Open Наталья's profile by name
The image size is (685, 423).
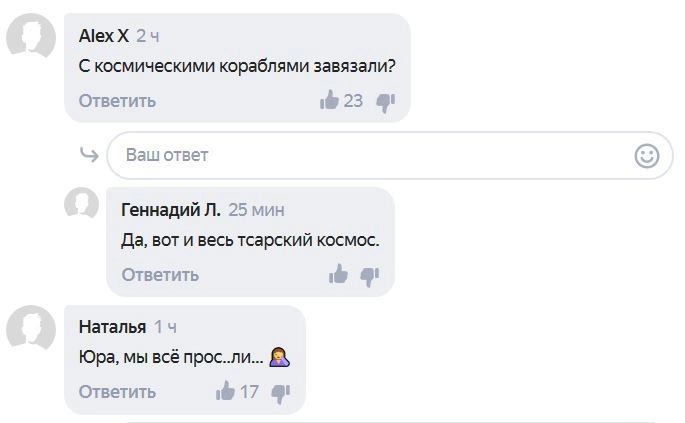click(x=112, y=327)
